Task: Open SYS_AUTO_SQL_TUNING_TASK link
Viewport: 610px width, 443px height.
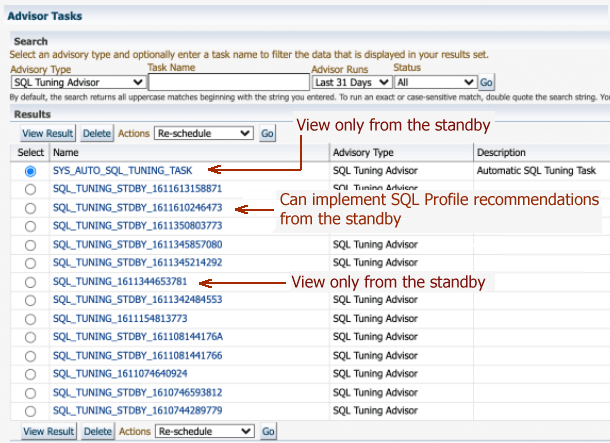Action: (x=123, y=170)
